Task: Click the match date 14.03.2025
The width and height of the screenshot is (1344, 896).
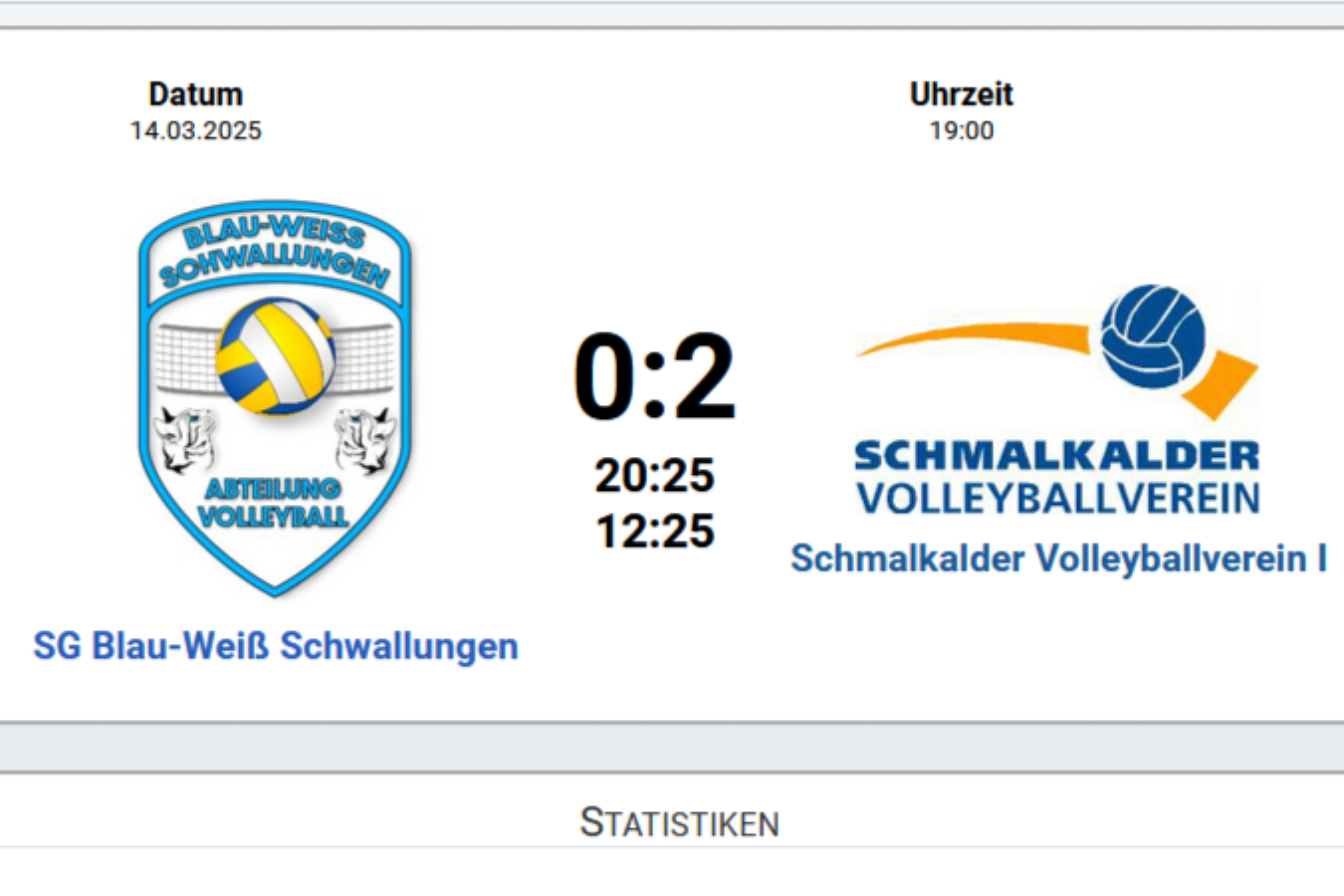Action: [x=195, y=130]
